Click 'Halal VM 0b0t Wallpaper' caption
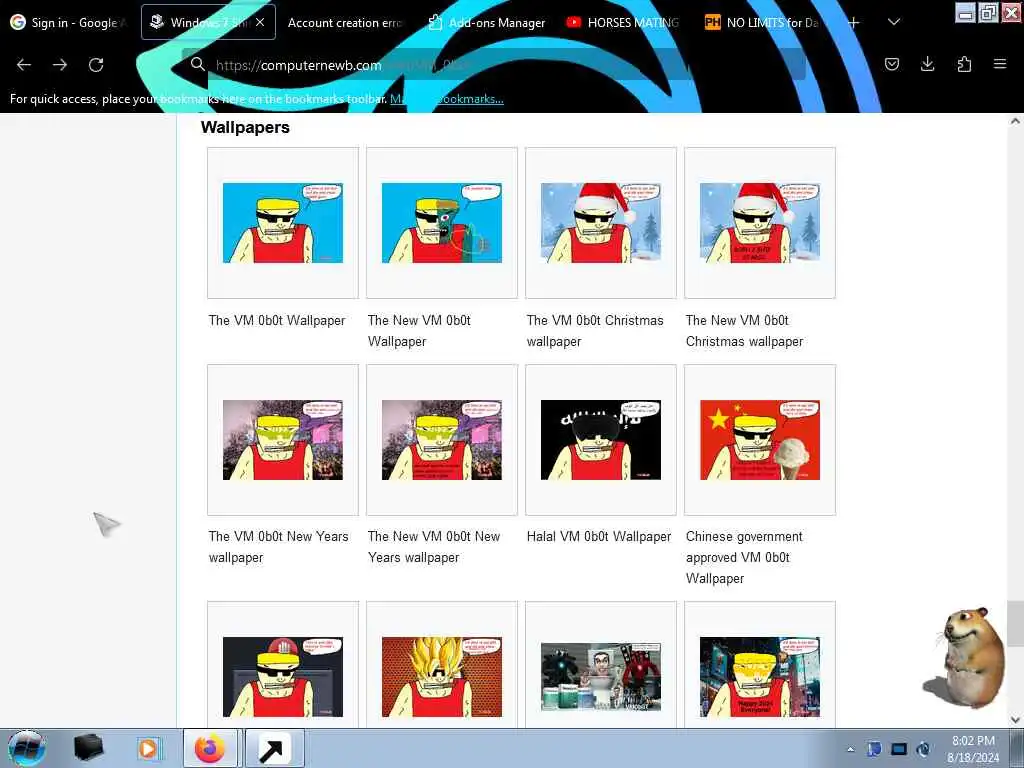Image resolution: width=1024 pixels, height=768 pixels. [x=599, y=537]
